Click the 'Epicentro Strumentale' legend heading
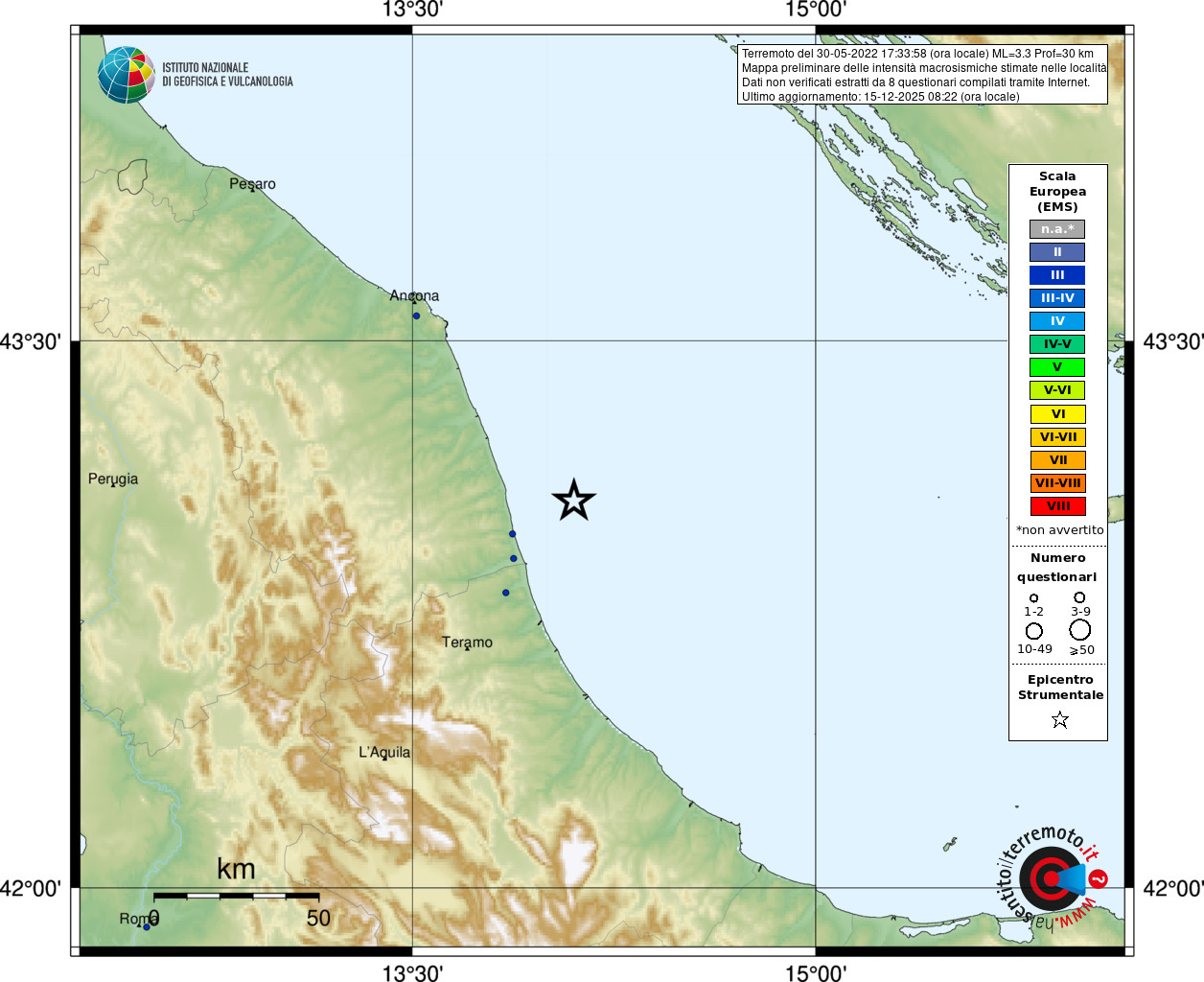This screenshot has height=982, width=1204. [x=1060, y=688]
